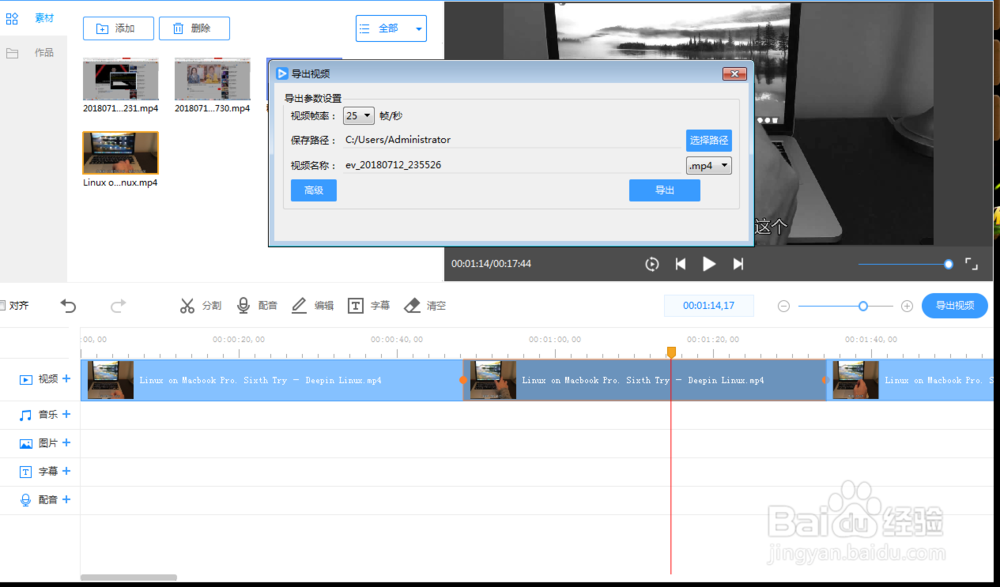
Task: Select thumbnail 2018071...231.mp4
Action: coord(121,79)
